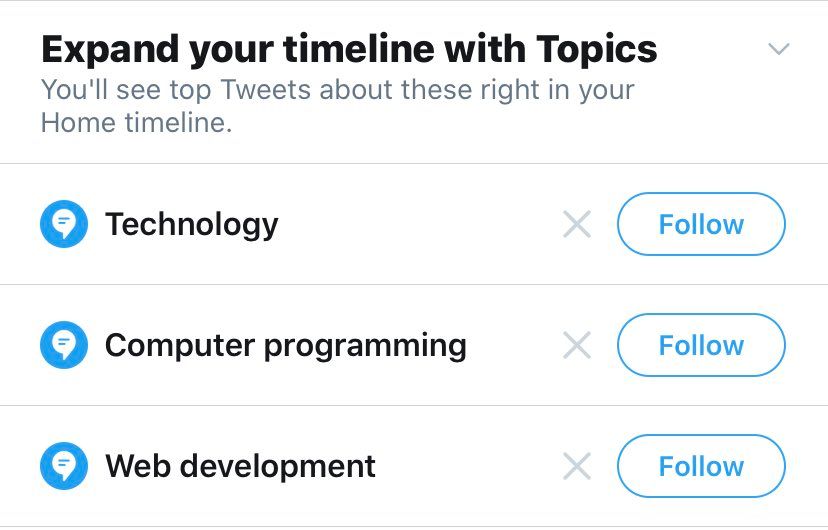The width and height of the screenshot is (828, 530).
Task: Select the word 'development' in the third topic
Action: point(278,467)
